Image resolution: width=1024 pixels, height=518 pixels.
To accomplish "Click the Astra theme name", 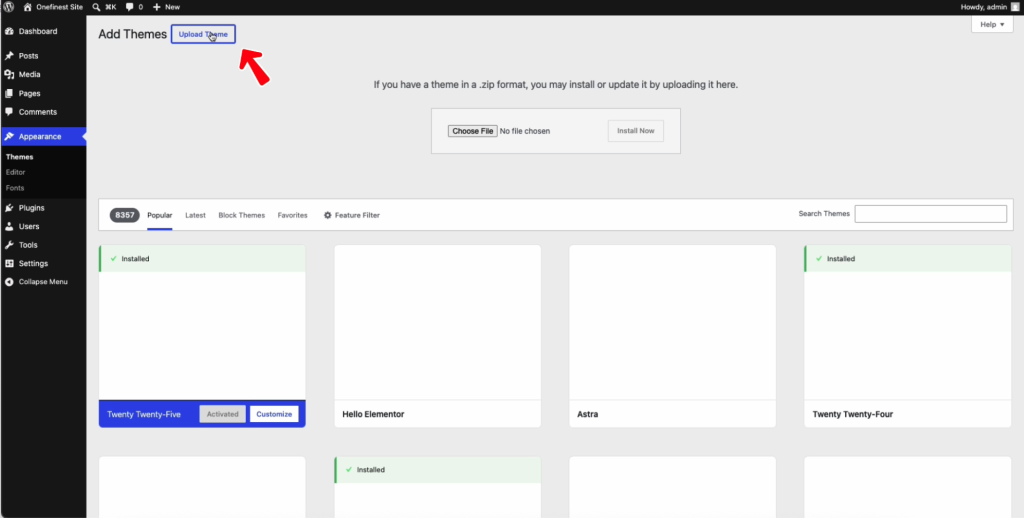I will (x=588, y=414).
